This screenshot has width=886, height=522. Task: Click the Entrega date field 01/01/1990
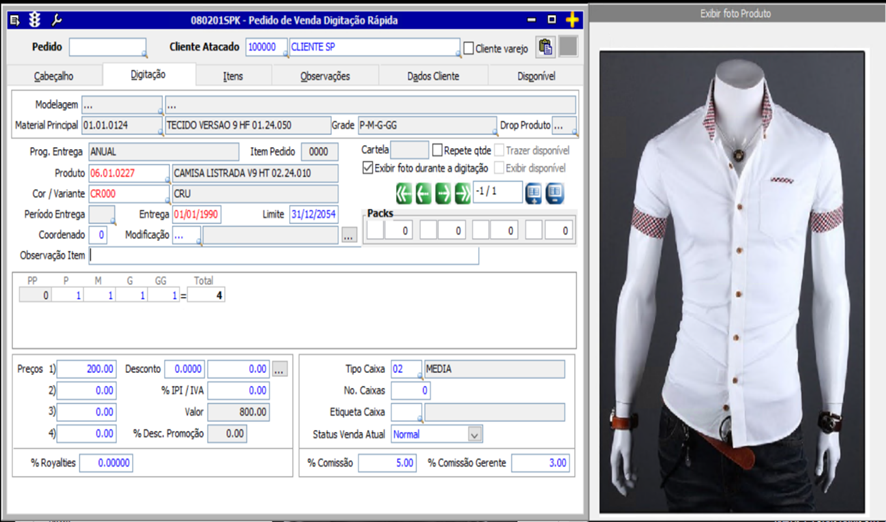click(x=197, y=215)
